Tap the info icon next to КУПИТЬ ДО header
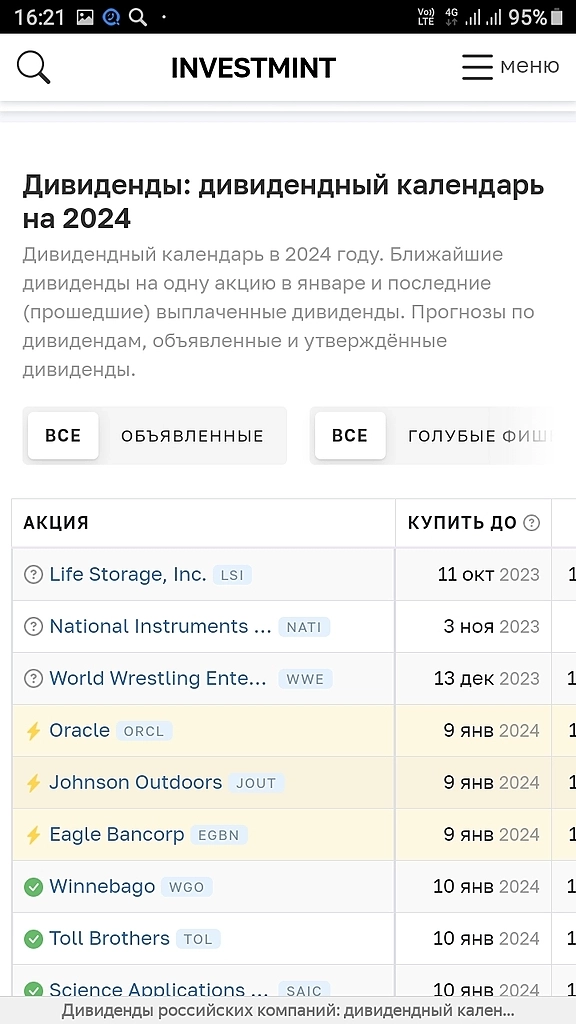 (533, 522)
